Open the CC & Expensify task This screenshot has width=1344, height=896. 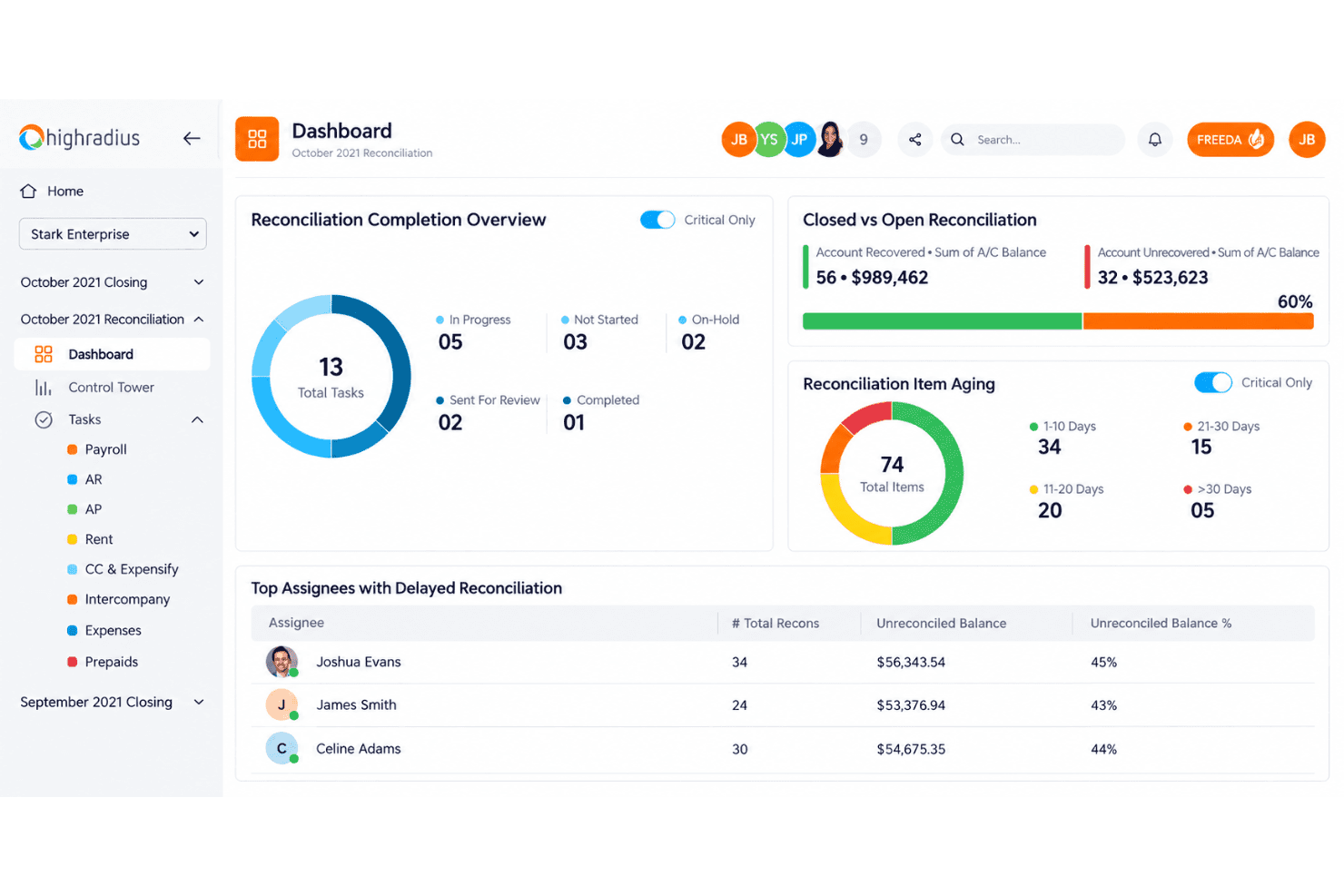pyautogui.click(x=132, y=569)
